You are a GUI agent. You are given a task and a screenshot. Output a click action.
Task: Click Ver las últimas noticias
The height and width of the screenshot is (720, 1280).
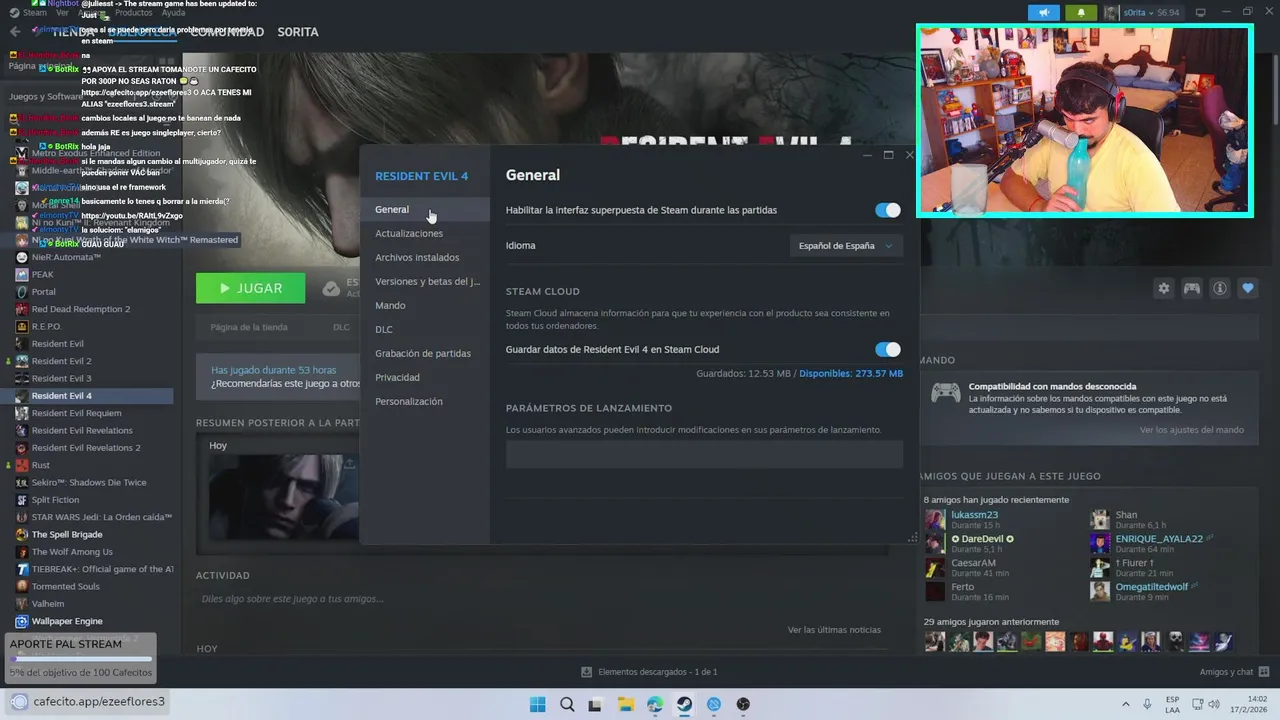pos(834,630)
